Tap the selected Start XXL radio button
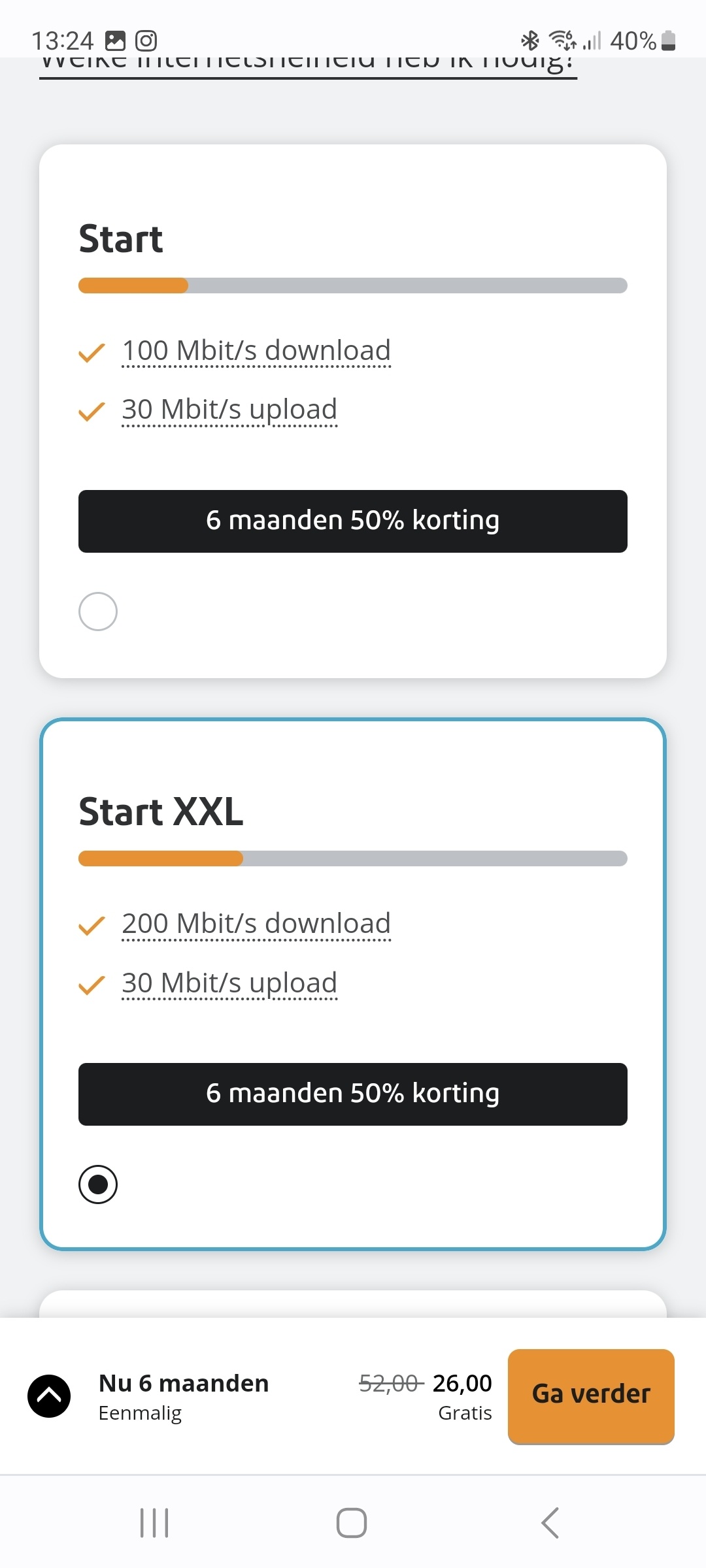 pos(99,1184)
